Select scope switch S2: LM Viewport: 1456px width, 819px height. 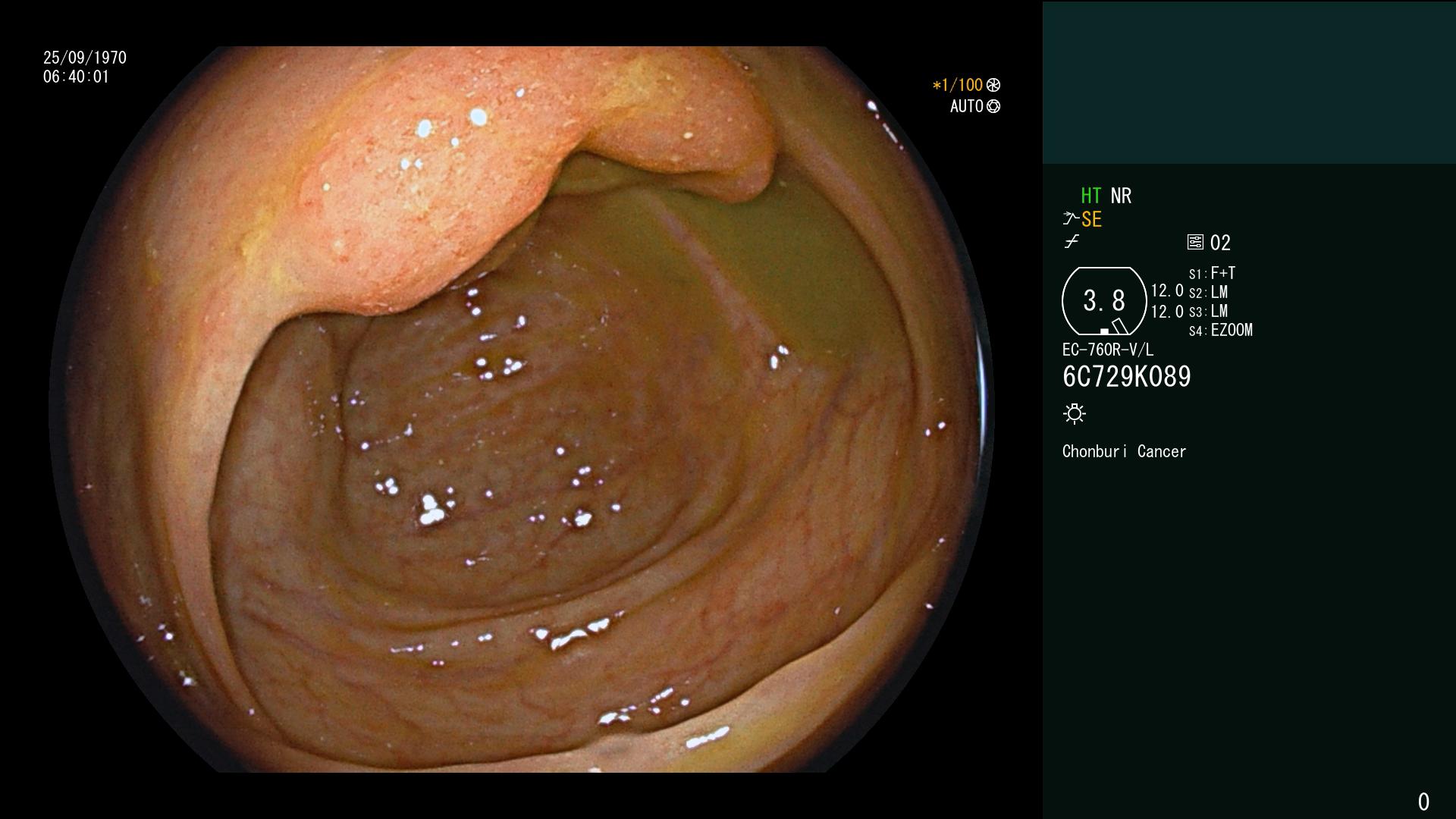[1208, 292]
